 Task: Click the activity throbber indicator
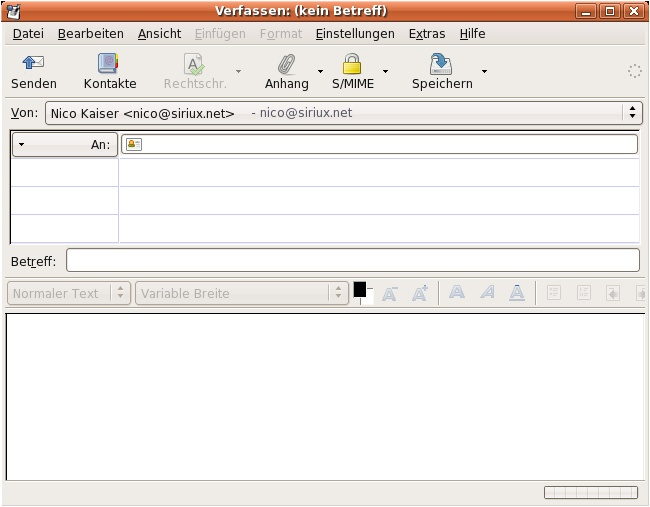[634, 71]
